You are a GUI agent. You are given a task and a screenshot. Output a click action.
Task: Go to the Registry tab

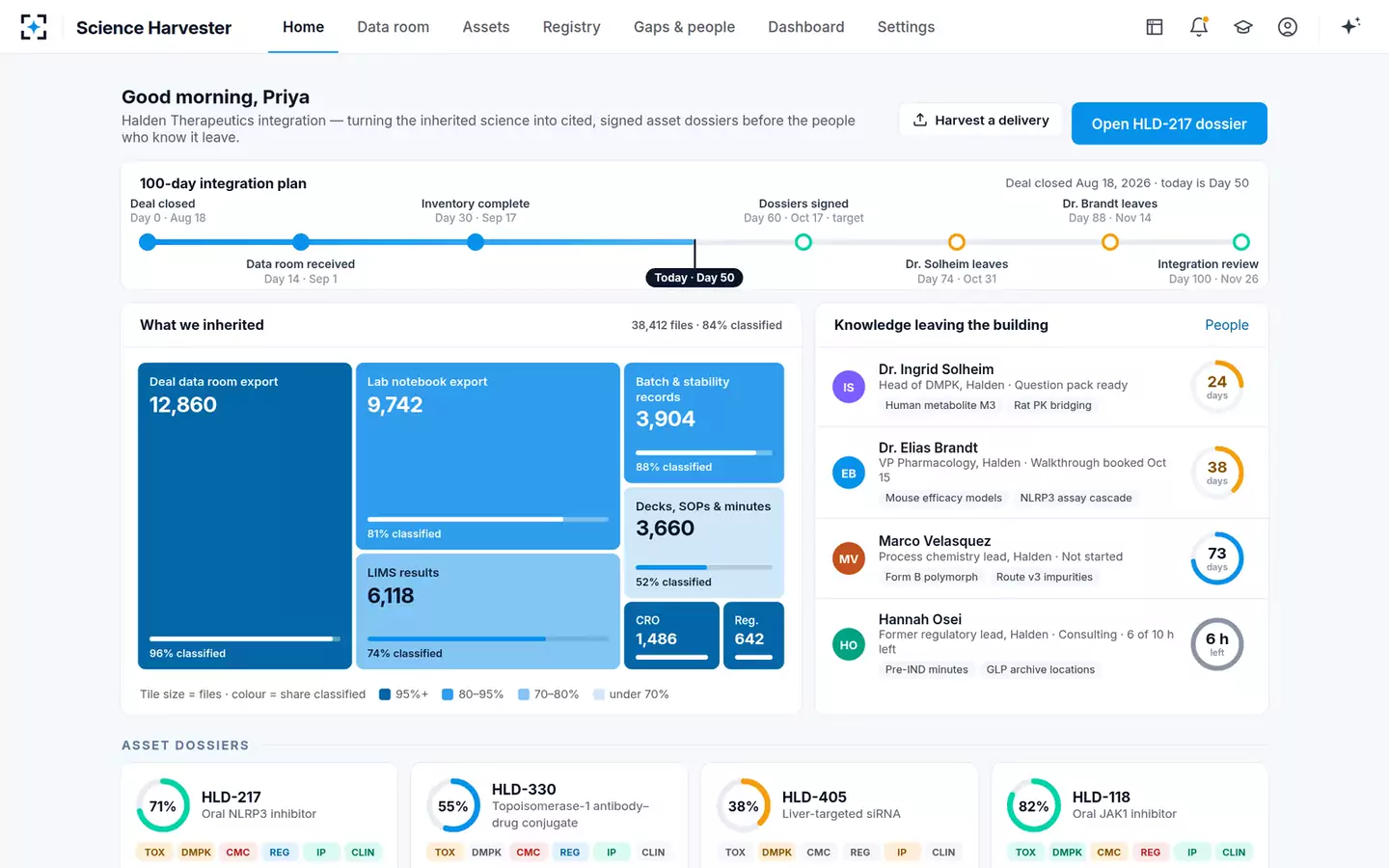[571, 27]
